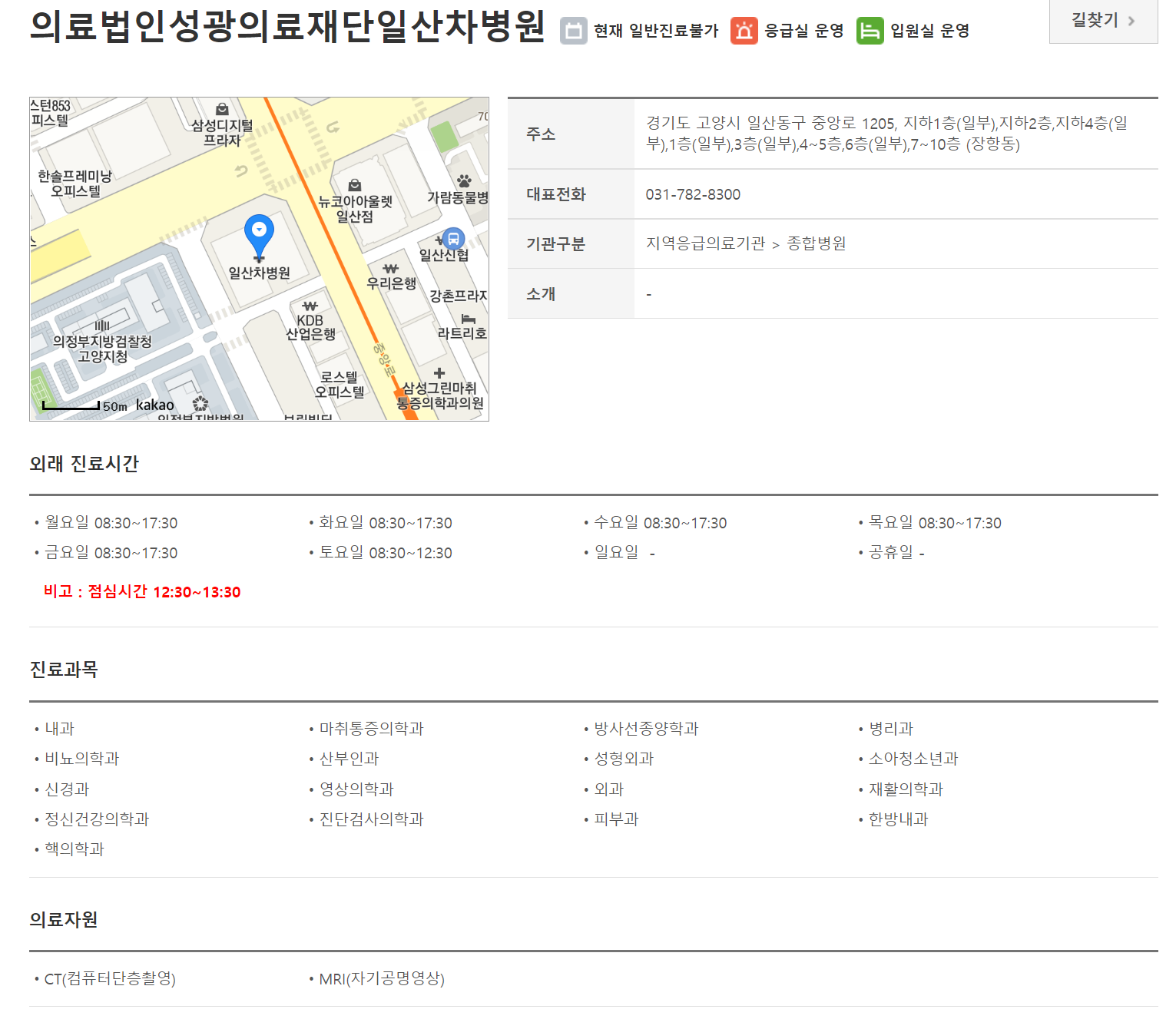Click 소아청소년과 department entry
The width and height of the screenshot is (1176, 1019).
click(913, 759)
